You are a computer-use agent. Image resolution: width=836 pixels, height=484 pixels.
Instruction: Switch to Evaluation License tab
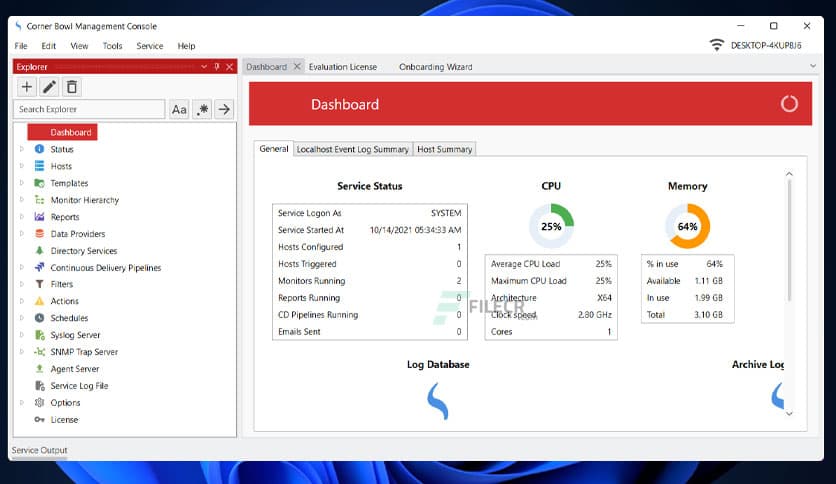pyautogui.click(x=343, y=67)
